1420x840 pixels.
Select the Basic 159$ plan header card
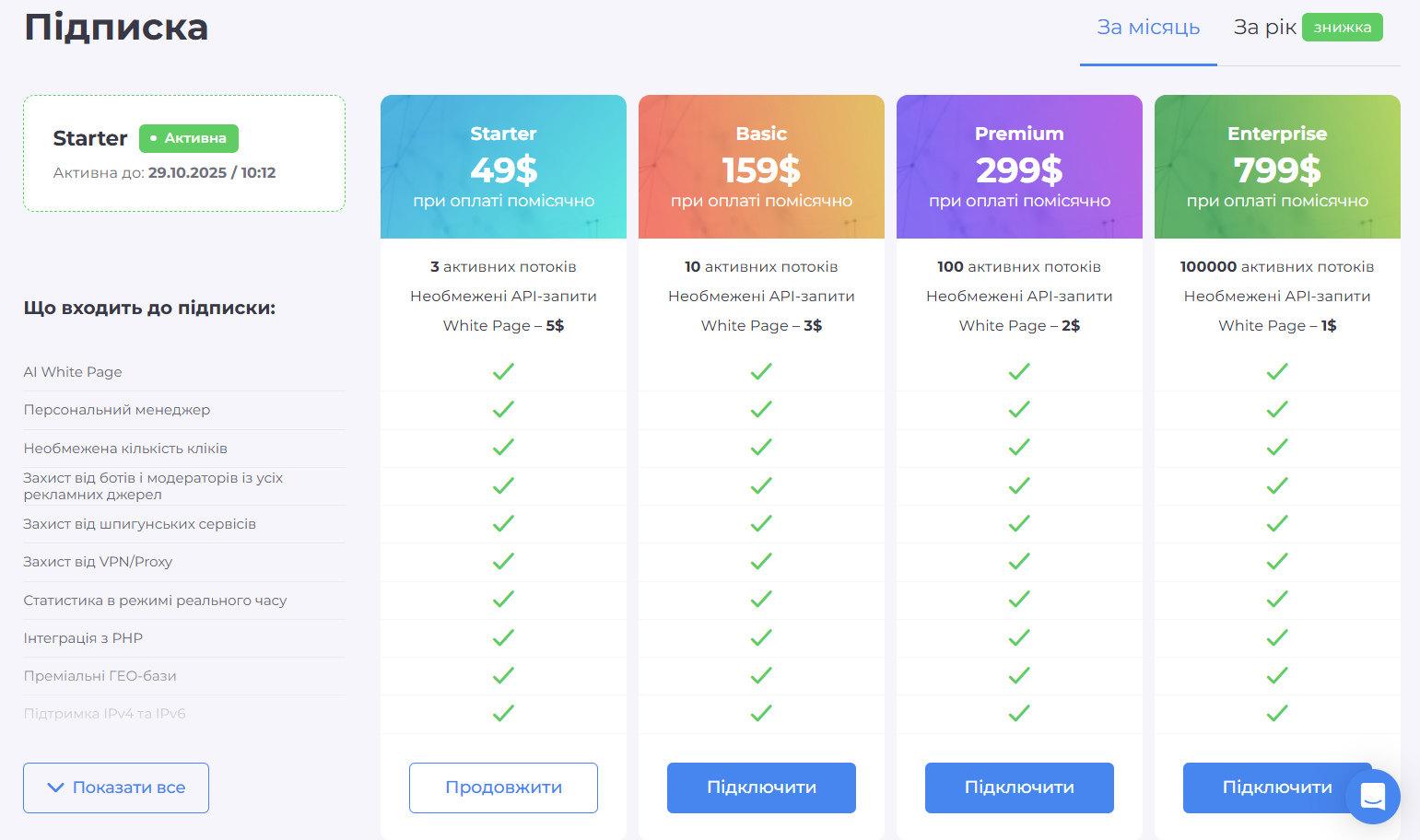tap(761, 167)
